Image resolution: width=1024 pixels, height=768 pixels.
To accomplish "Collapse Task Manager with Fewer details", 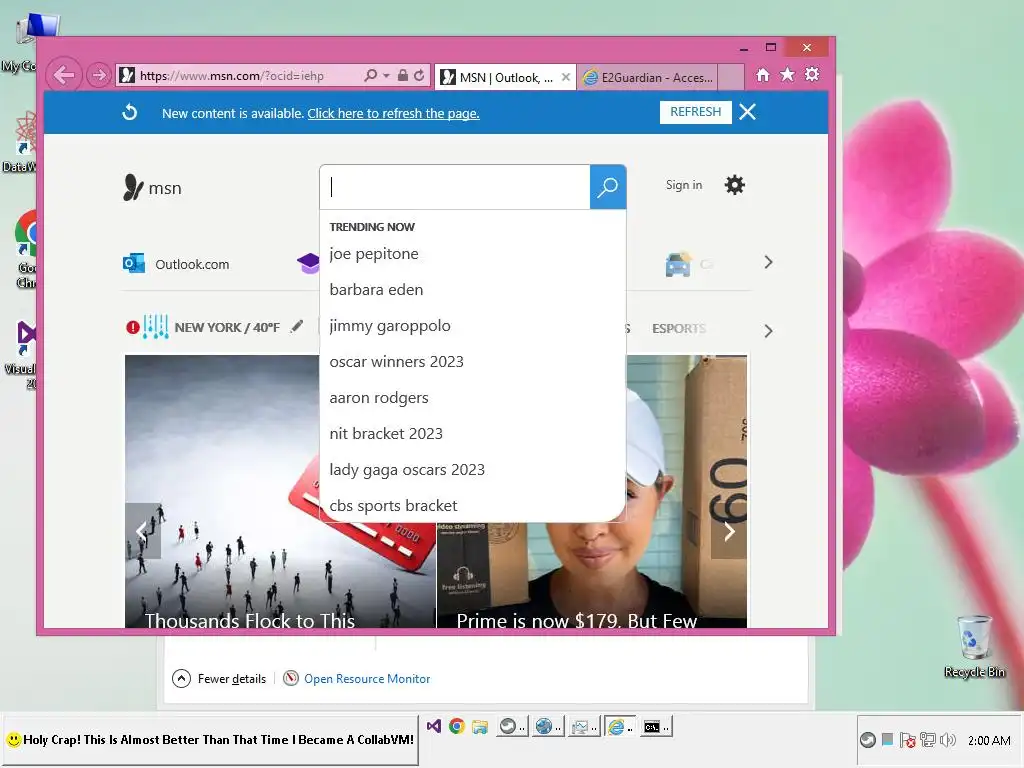I will (219, 679).
